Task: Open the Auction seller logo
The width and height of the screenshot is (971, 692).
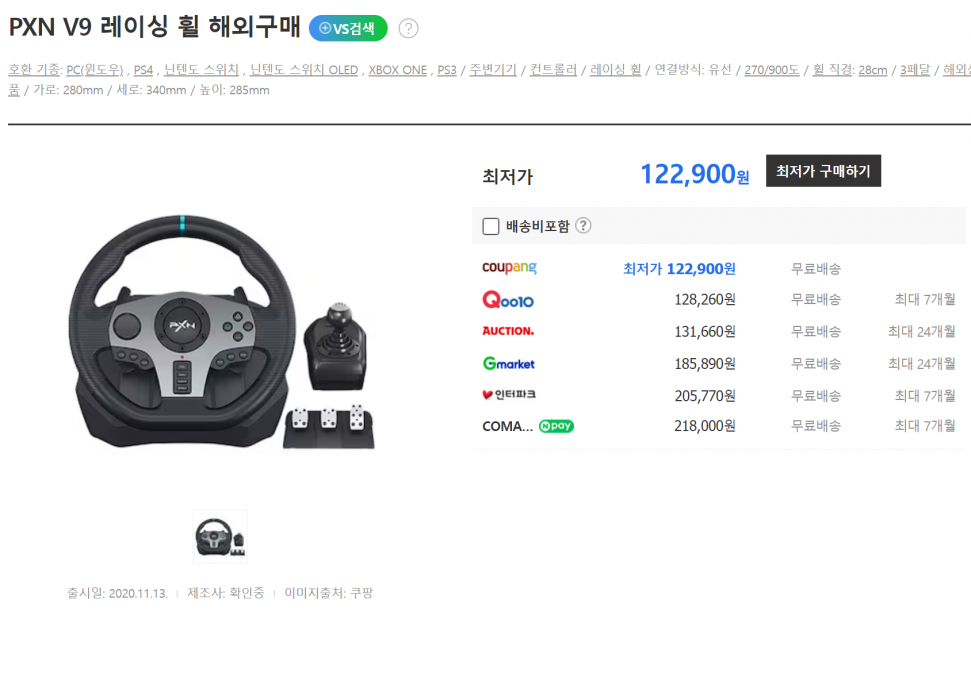Action: [x=508, y=331]
